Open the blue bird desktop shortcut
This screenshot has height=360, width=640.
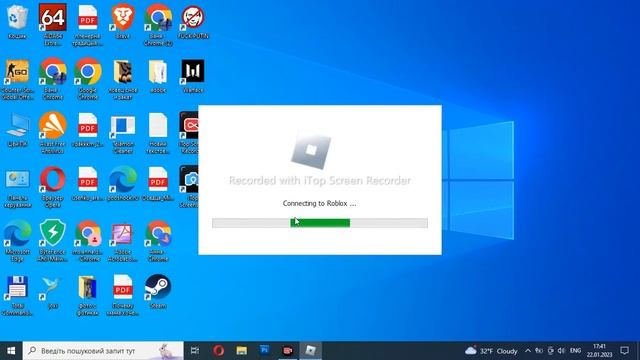click(53, 291)
